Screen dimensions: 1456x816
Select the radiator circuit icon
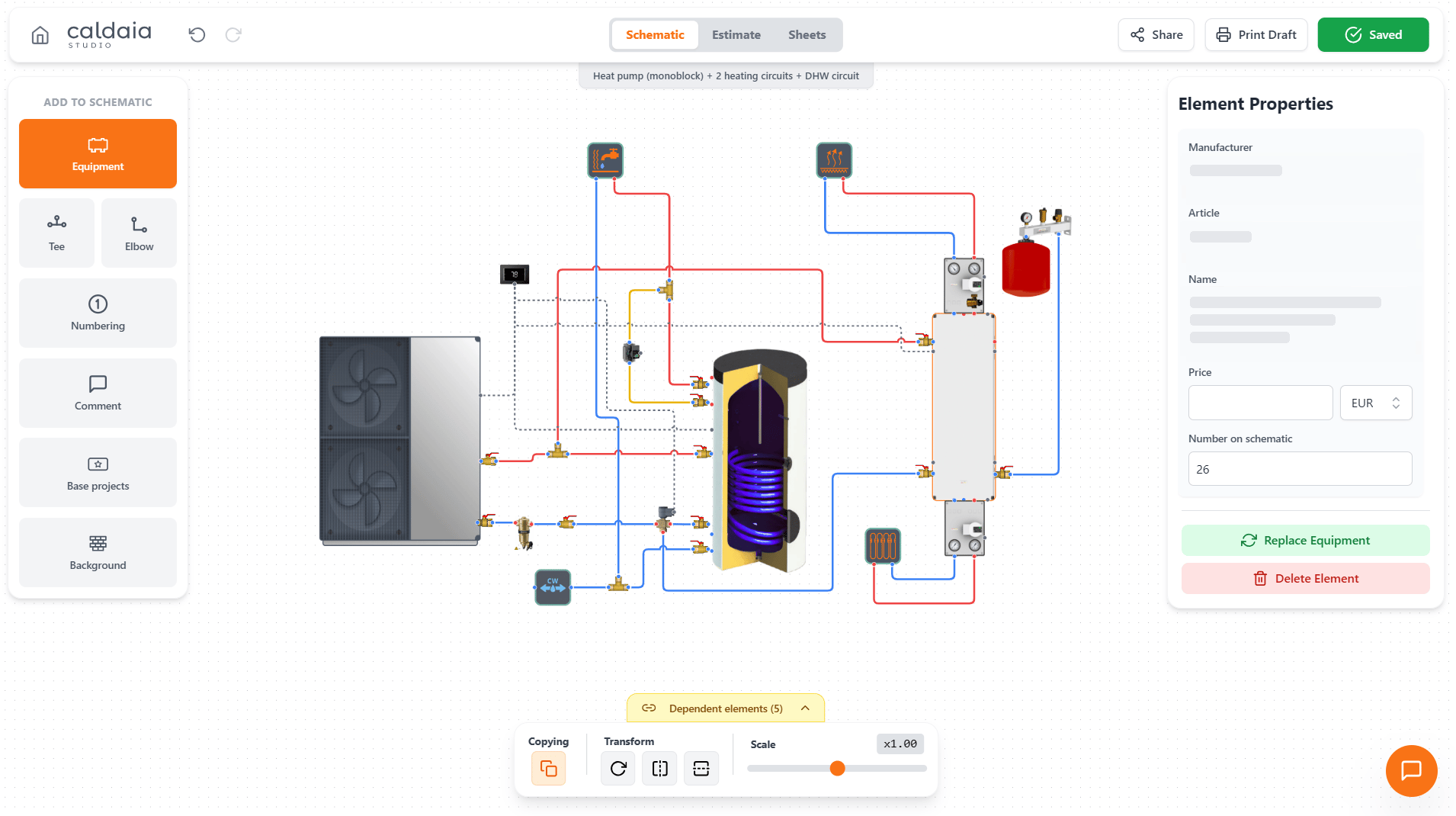883,546
